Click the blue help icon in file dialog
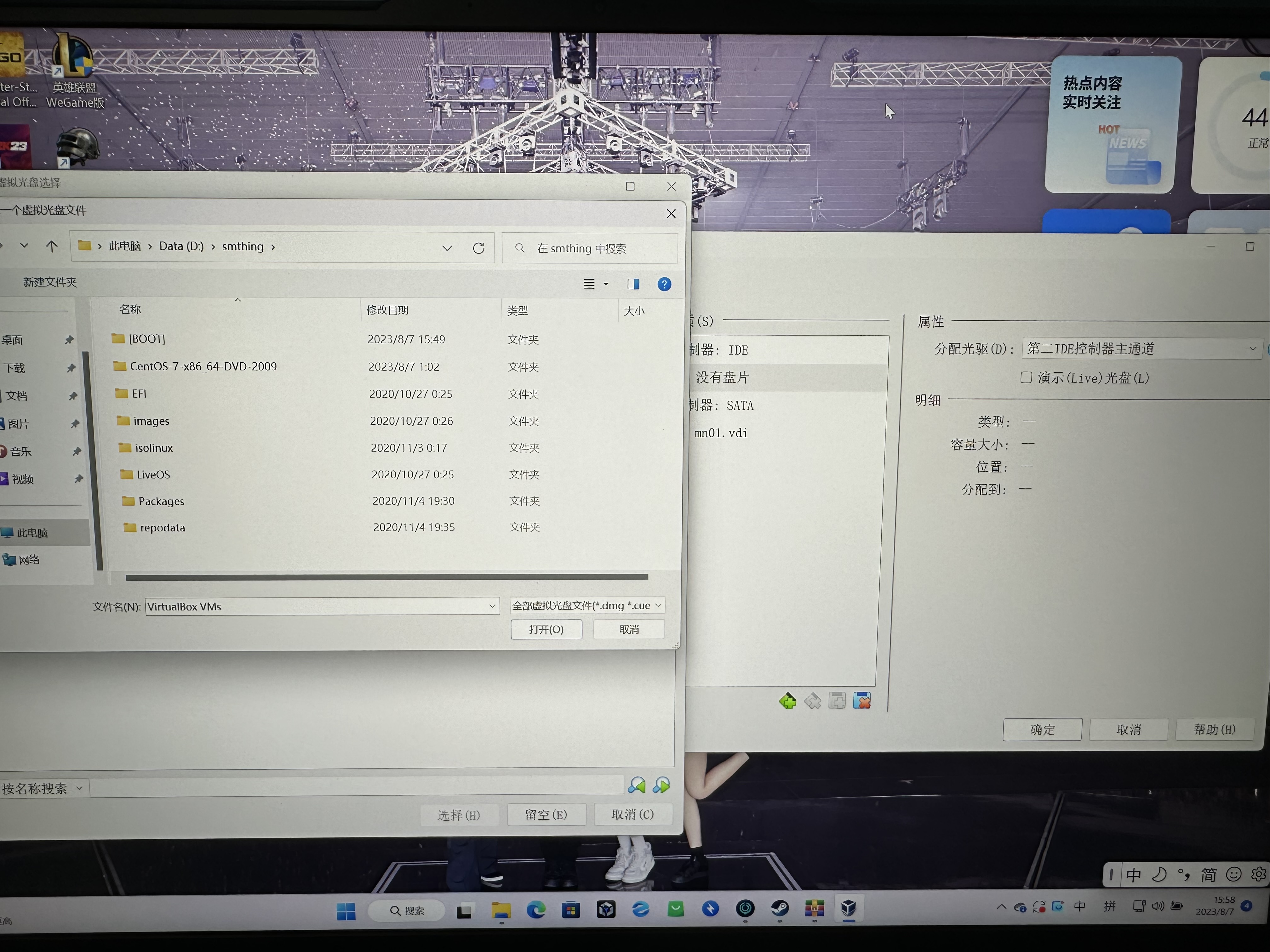This screenshot has width=1270, height=952. (664, 284)
